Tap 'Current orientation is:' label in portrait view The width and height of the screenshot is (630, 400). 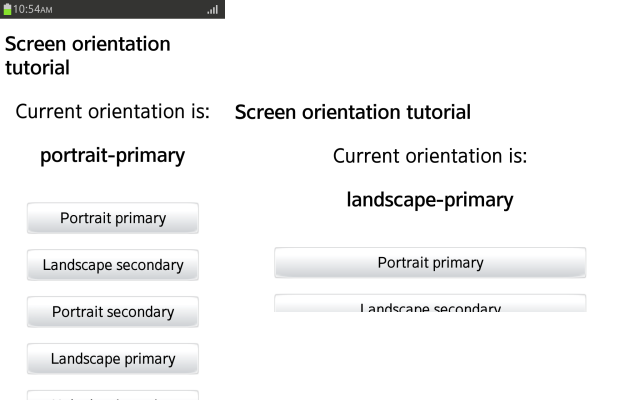click(113, 111)
